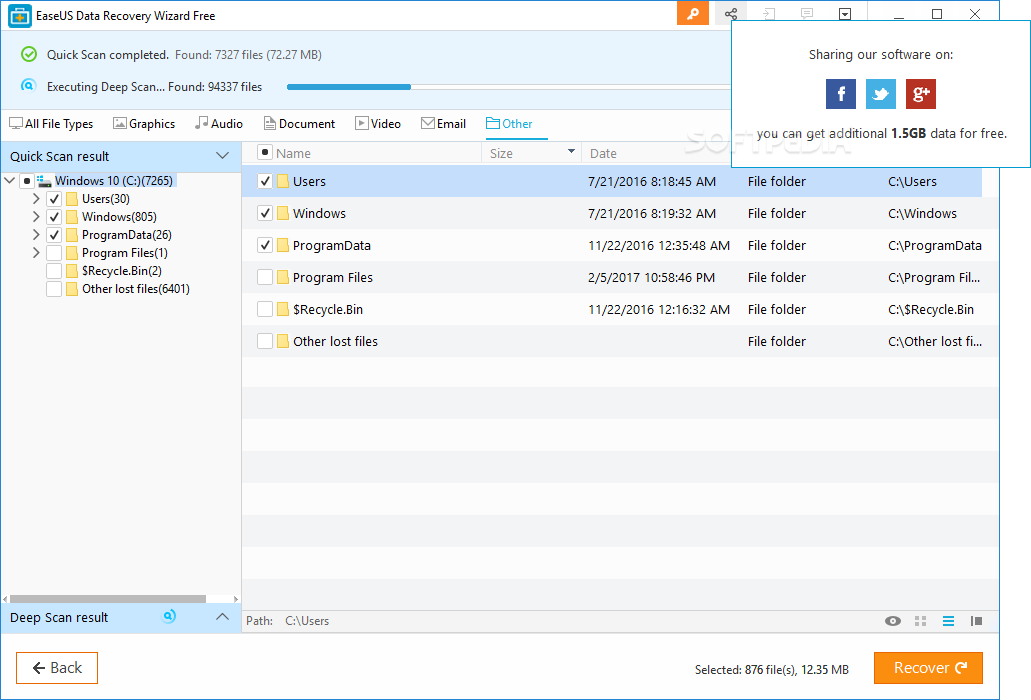
Task: Click the 2/5/2017 10:58:46 PM date cell
Action: (651, 277)
